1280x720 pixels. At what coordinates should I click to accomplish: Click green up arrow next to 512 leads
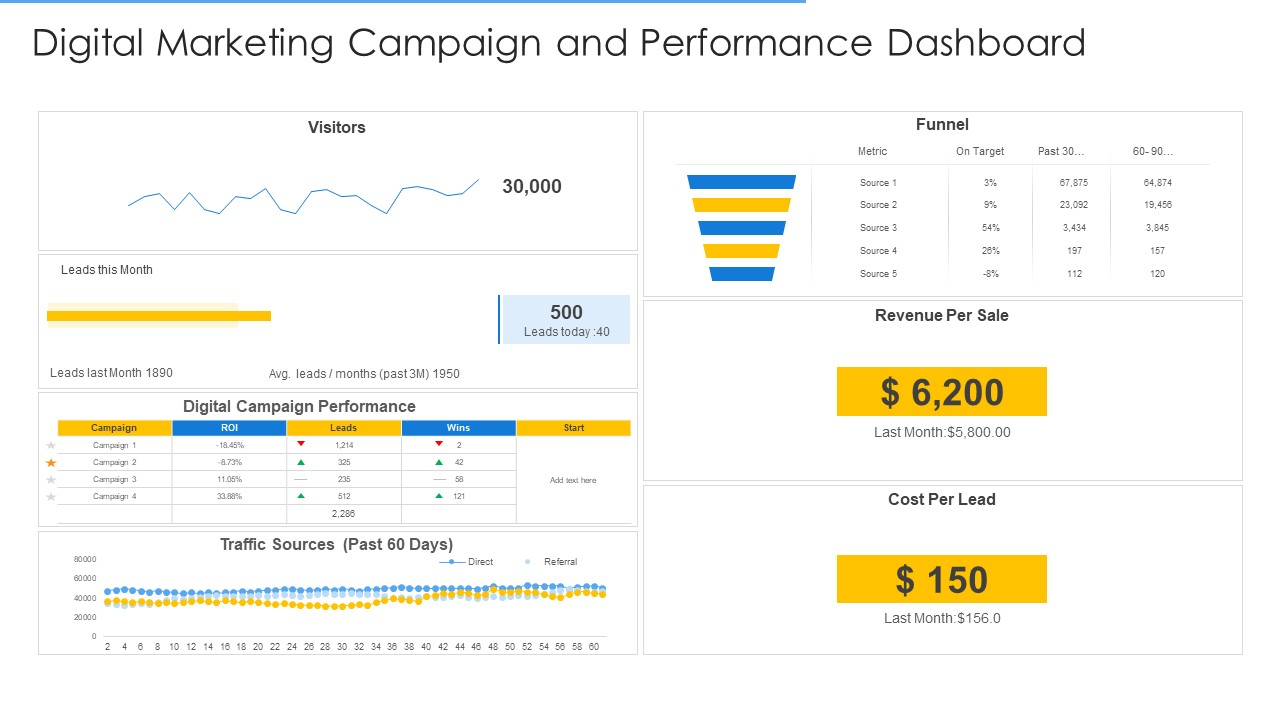301,496
